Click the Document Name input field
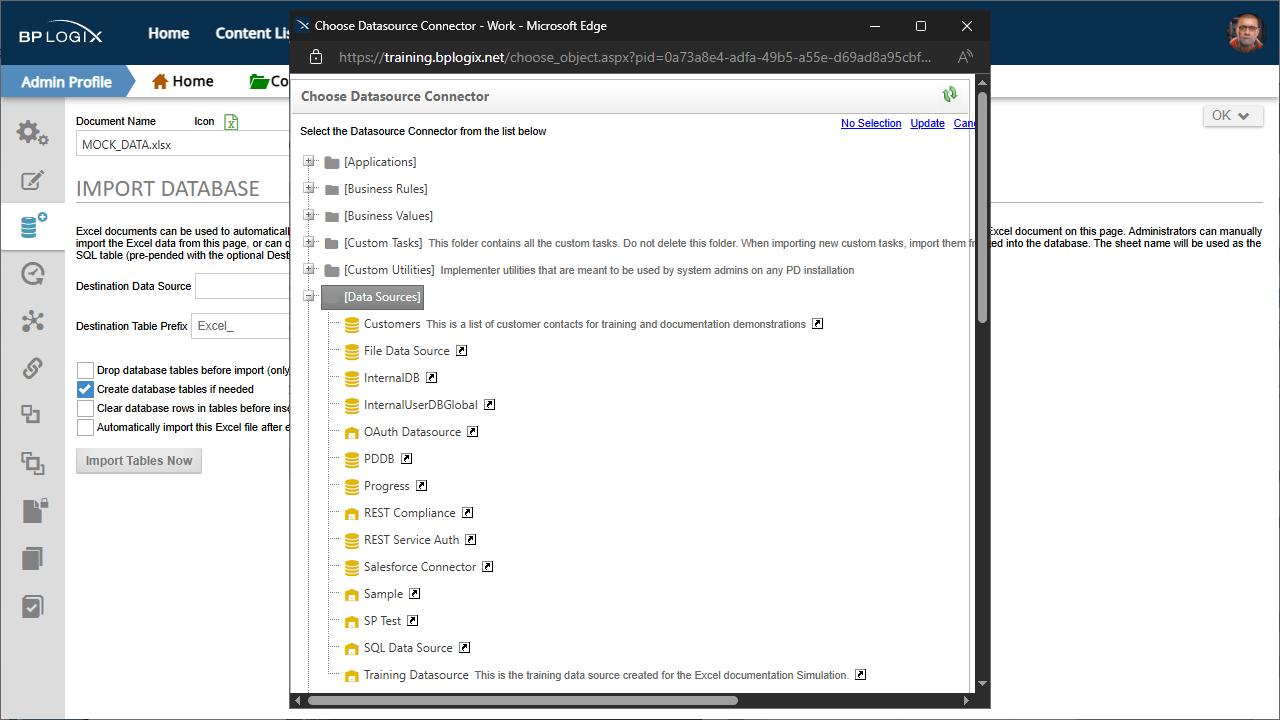The height and width of the screenshot is (720, 1280). coord(185,144)
